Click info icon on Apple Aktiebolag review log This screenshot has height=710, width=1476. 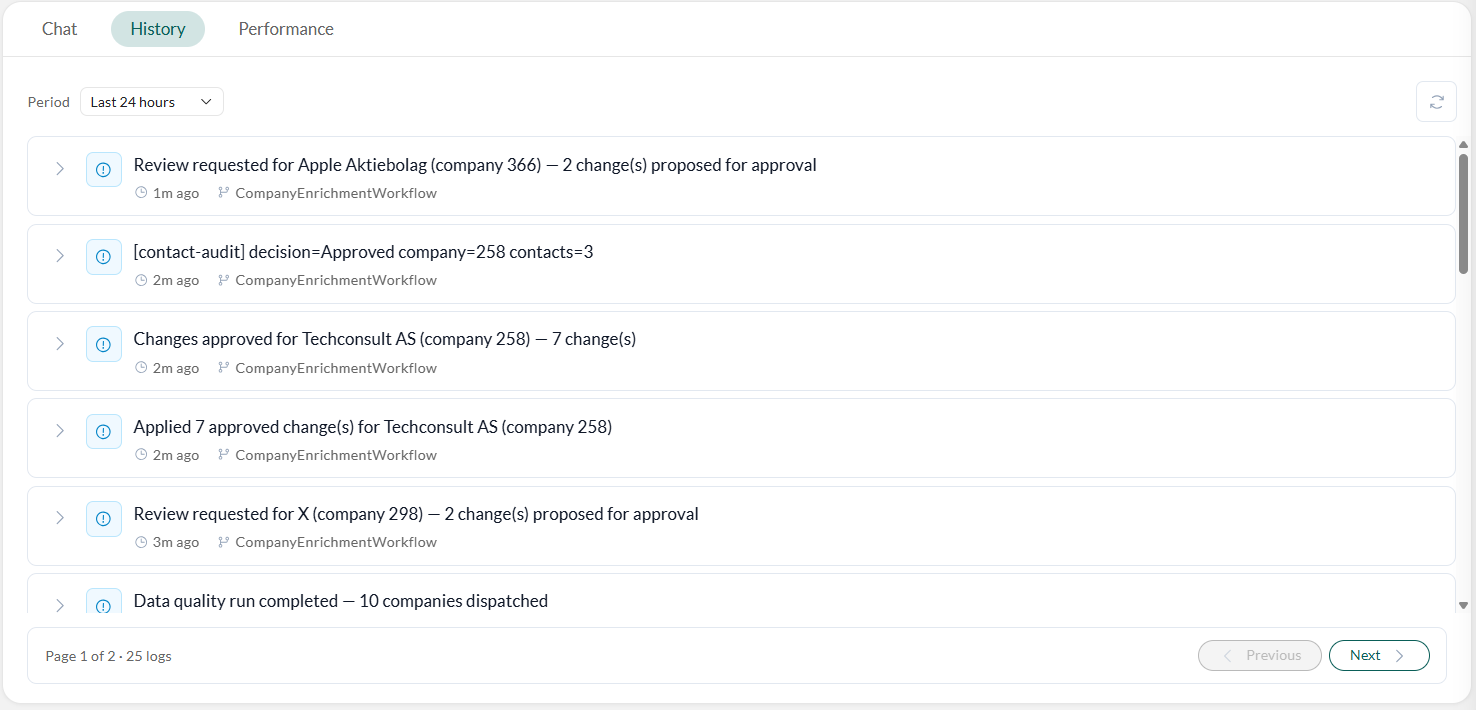(x=103, y=170)
